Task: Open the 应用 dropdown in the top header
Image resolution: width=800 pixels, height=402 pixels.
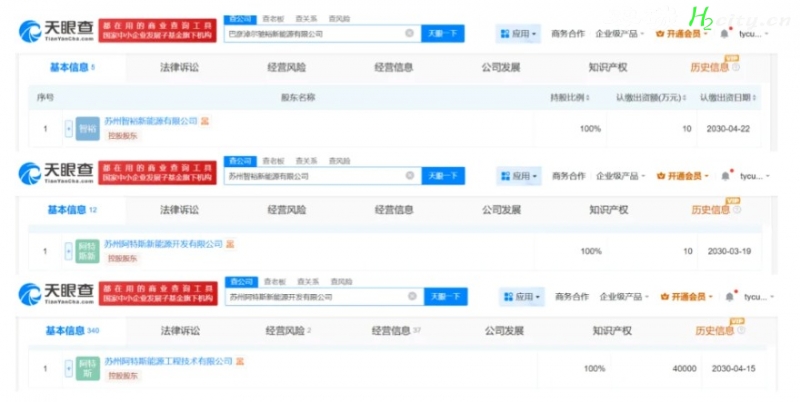Action: click(519, 33)
